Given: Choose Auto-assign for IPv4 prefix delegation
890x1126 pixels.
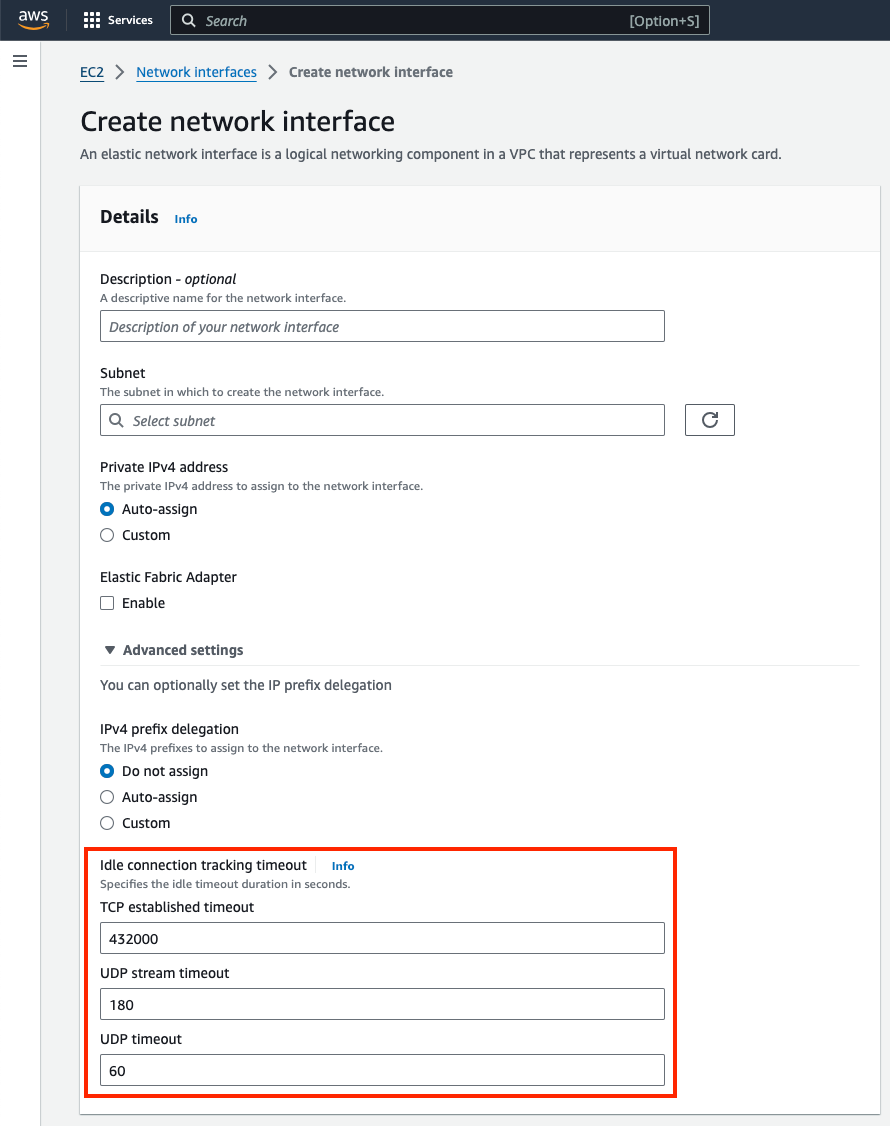Looking at the screenshot, I should [107, 797].
